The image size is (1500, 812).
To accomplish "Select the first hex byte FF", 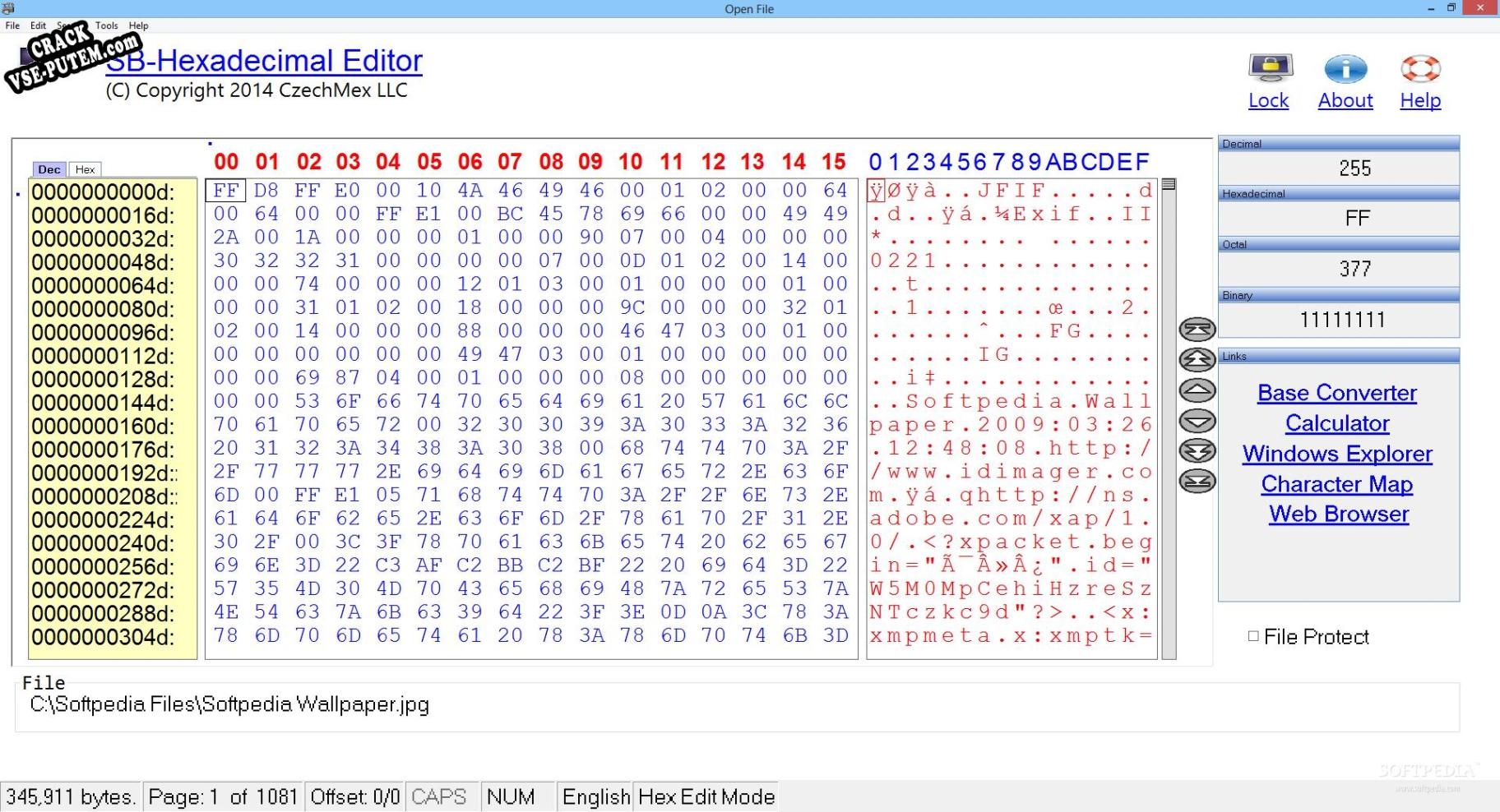I will point(225,191).
